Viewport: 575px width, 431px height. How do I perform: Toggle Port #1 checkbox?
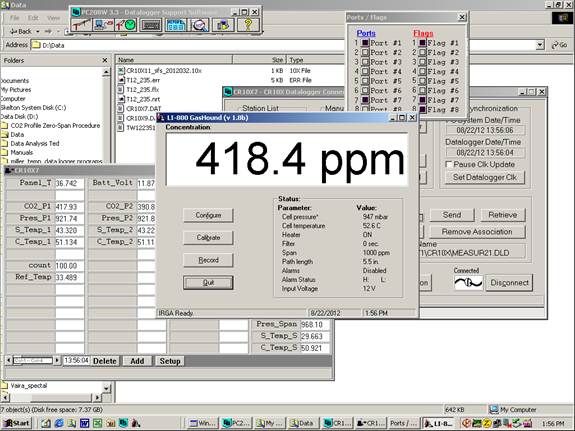tap(365, 43)
